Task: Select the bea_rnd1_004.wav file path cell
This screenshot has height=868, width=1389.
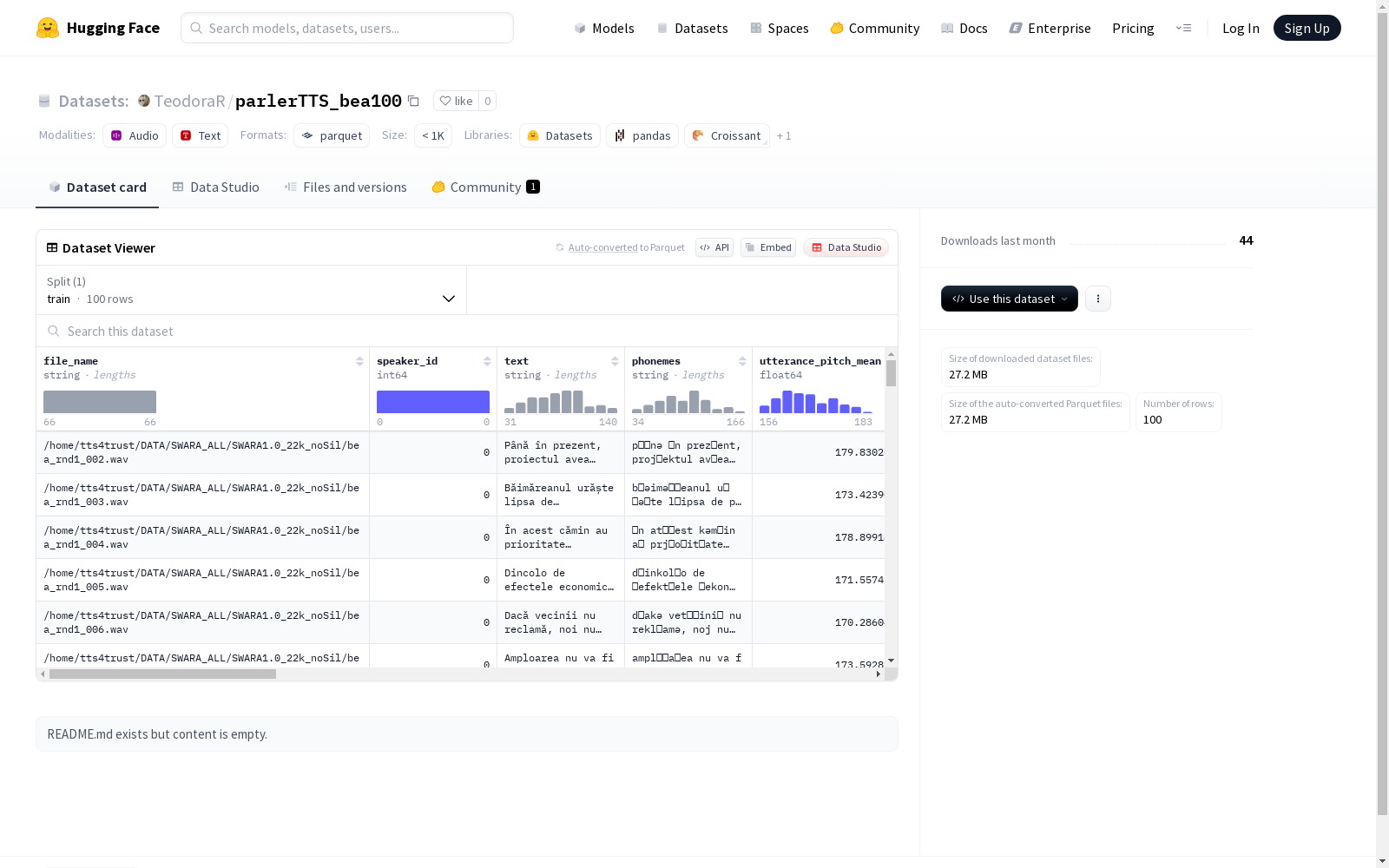Action: point(202,537)
